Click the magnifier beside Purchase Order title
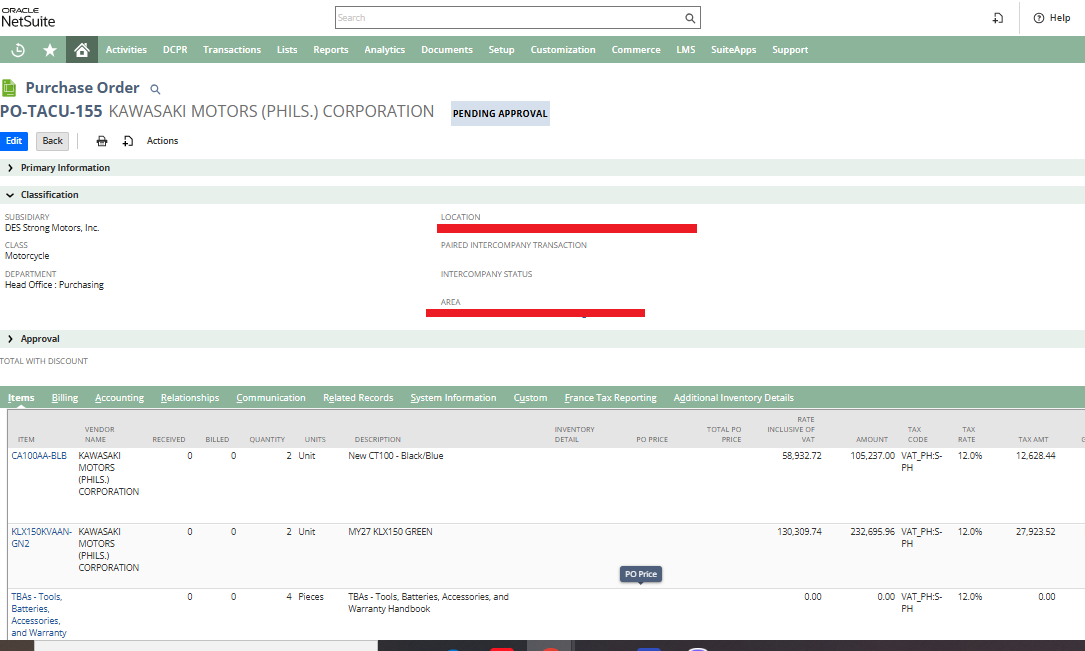 155,89
